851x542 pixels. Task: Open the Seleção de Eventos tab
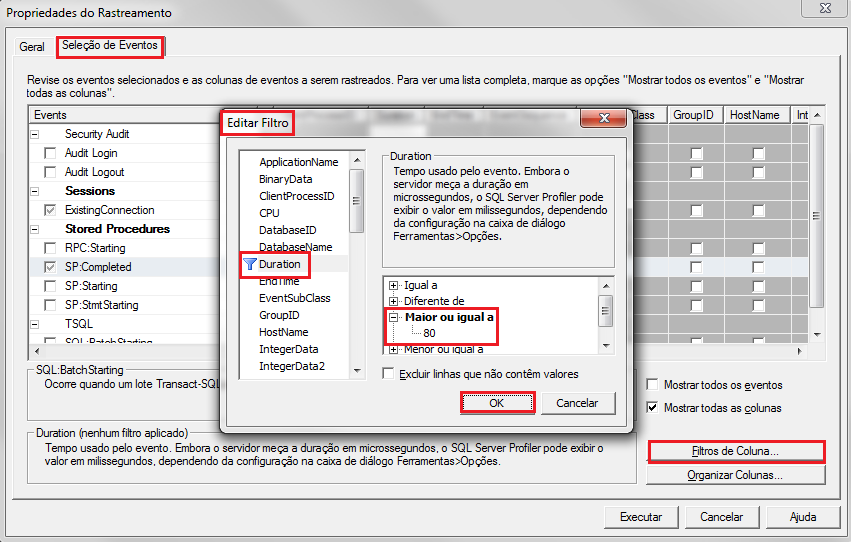point(110,46)
